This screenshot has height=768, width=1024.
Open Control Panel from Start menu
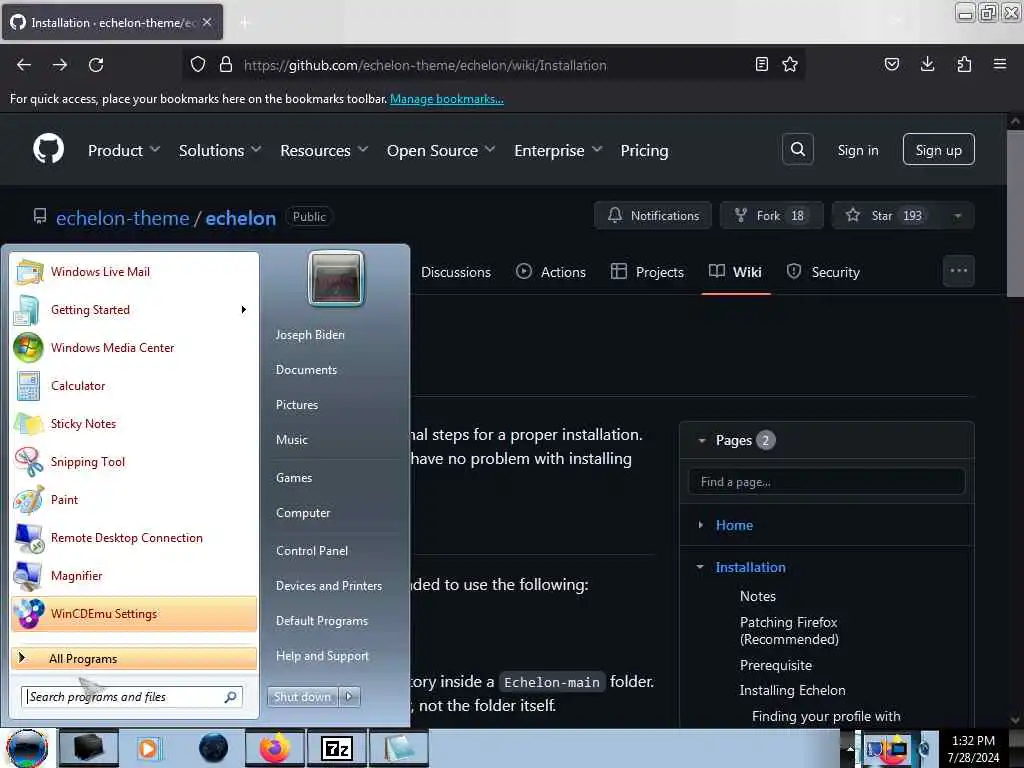(x=312, y=551)
